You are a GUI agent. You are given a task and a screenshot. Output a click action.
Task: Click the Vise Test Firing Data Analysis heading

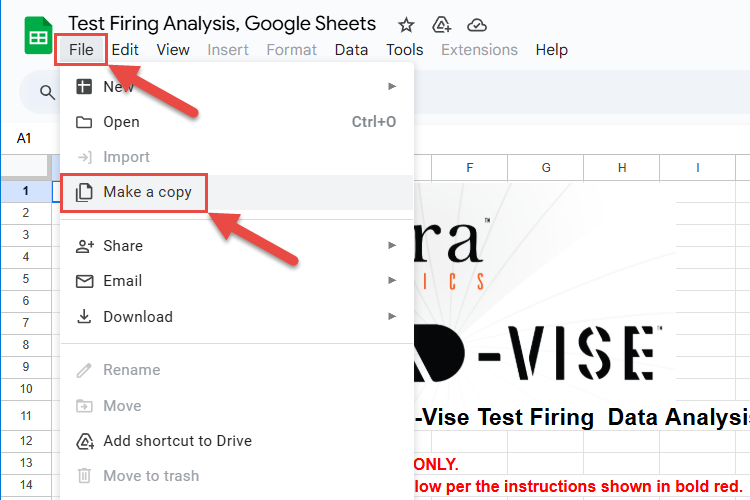[582, 417]
